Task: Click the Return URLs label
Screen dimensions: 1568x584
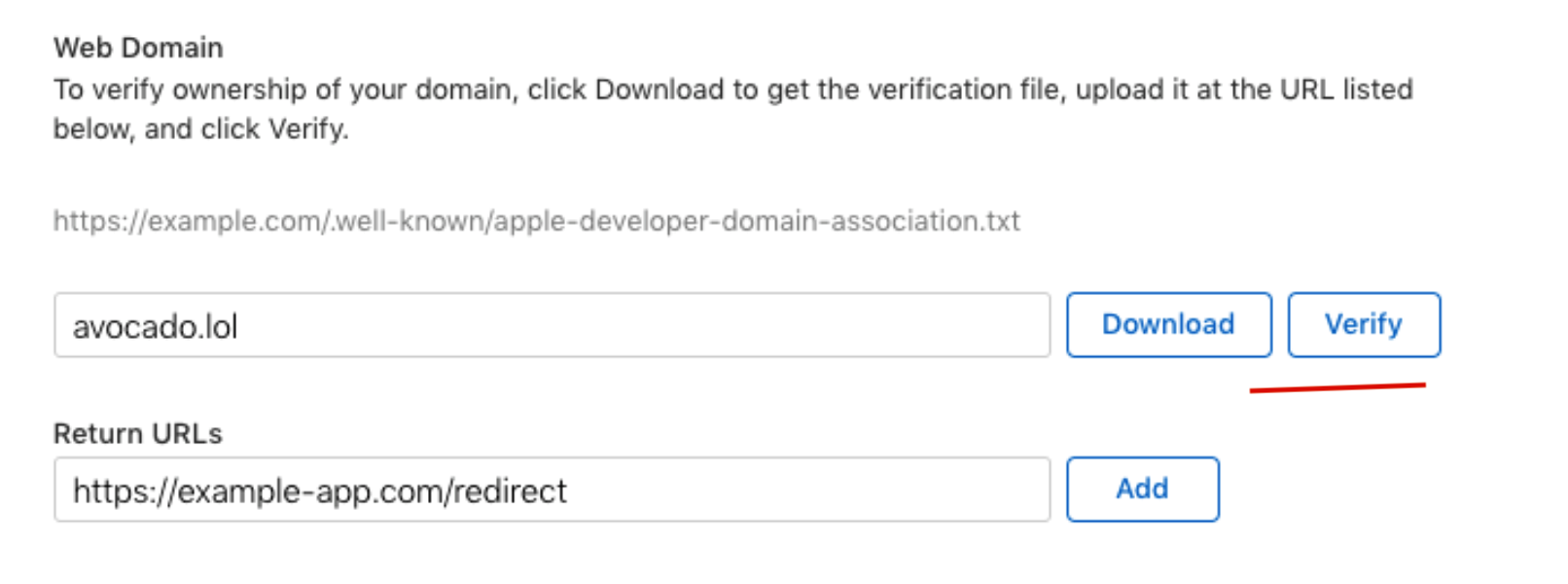Action: pyautogui.click(x=139, y=434)
